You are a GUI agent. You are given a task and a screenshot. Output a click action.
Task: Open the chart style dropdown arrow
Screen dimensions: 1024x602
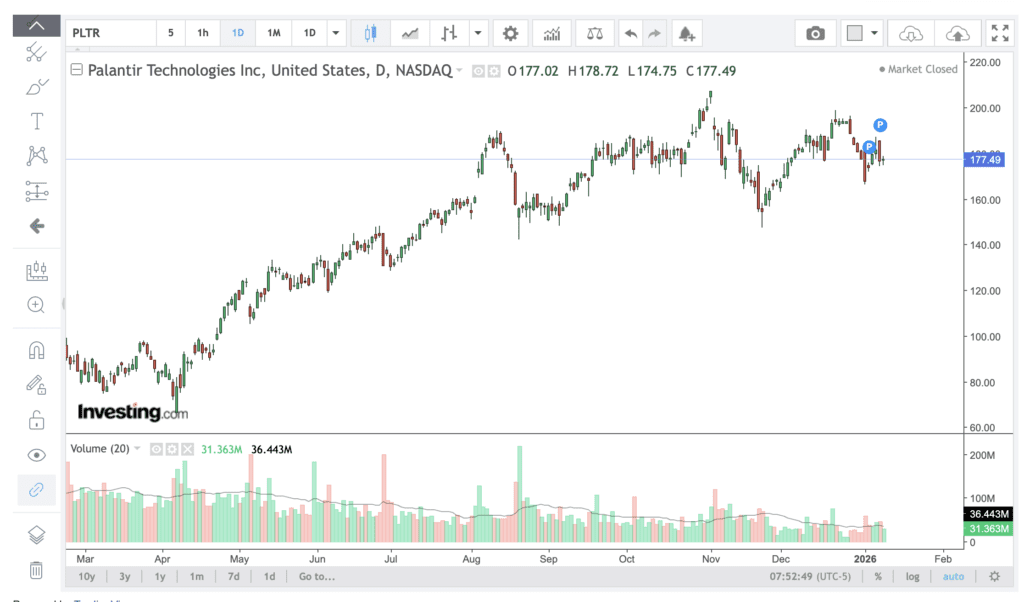click(479, 33)
